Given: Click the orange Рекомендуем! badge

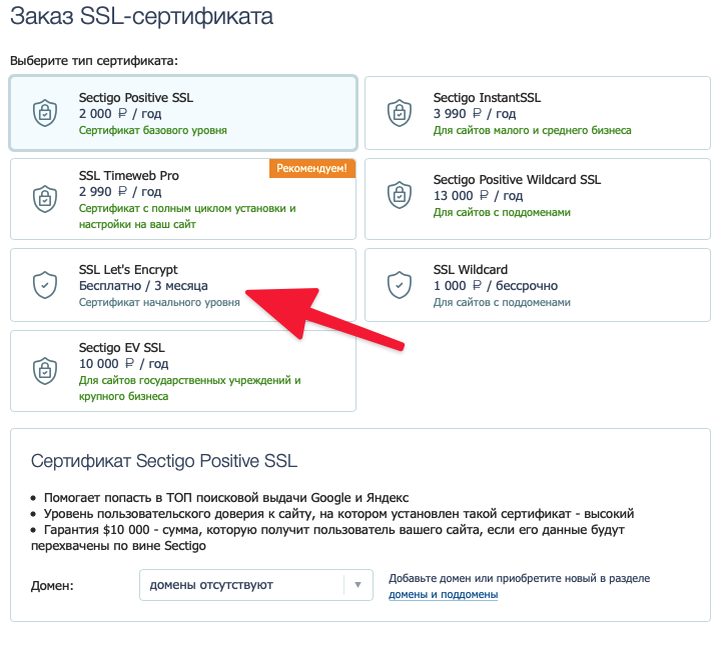Looking at the screenshot, I should pos(312,168).
